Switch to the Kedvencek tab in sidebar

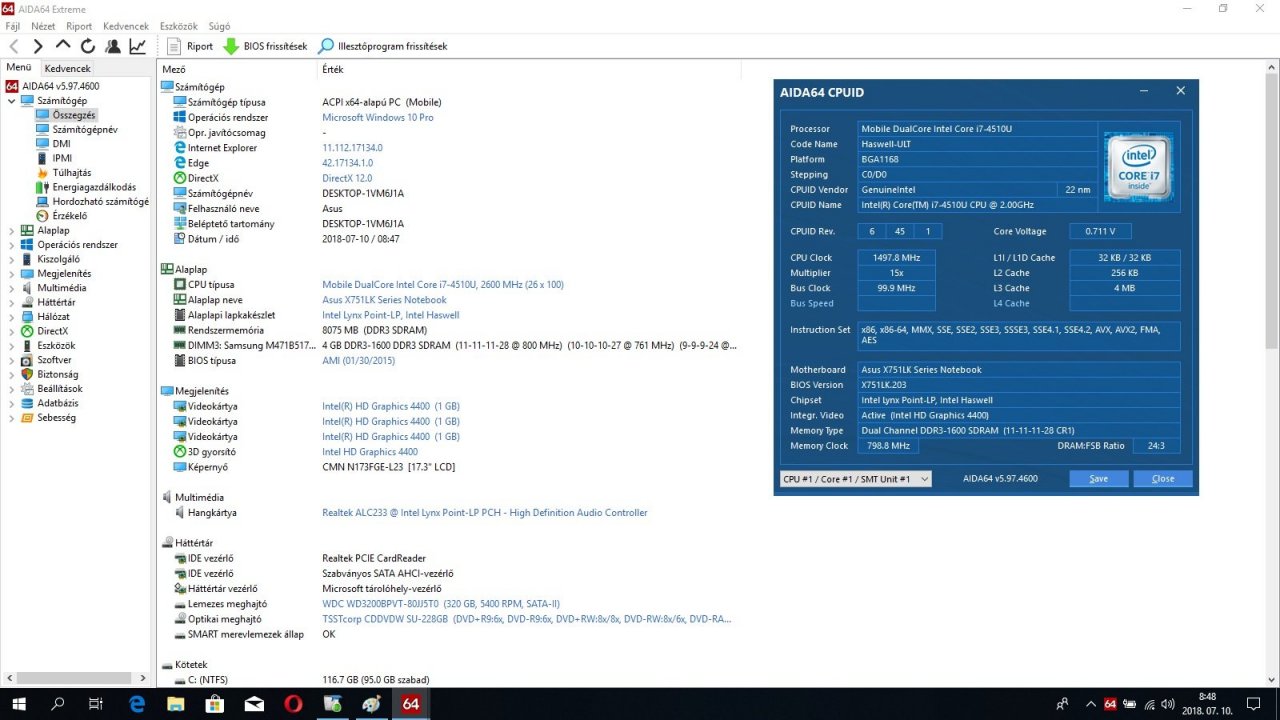tap(68, 69)
